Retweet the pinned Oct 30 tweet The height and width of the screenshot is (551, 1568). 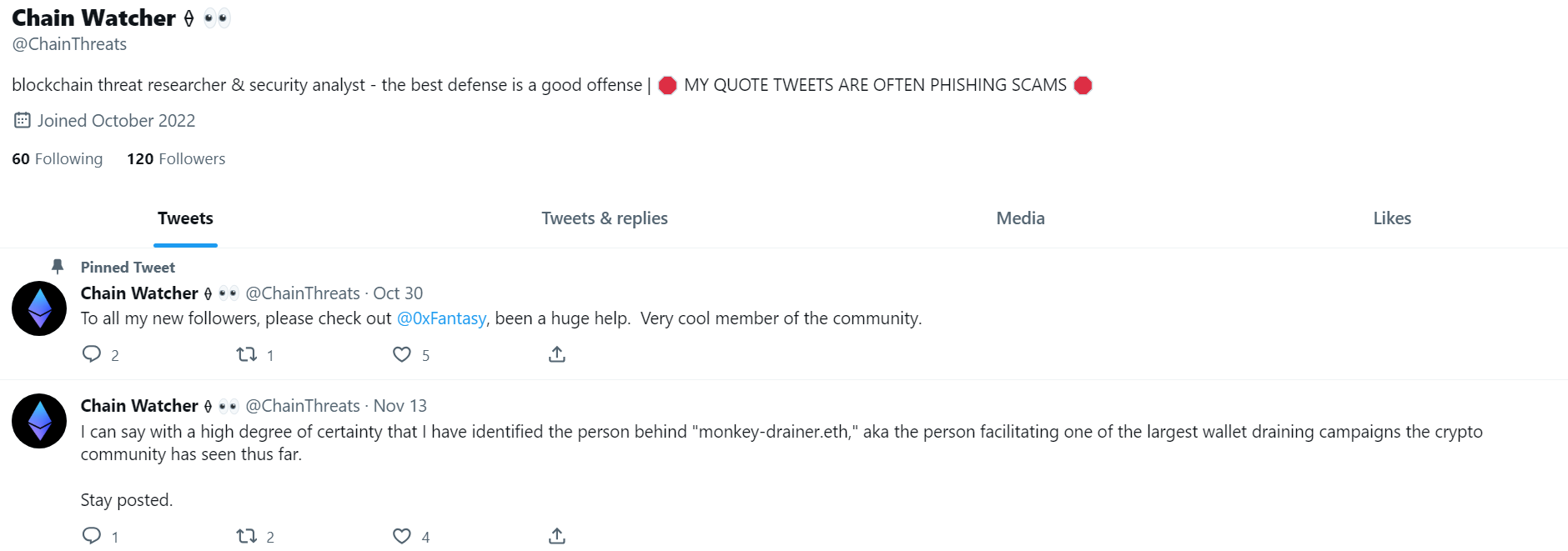(x=247, y=354)
